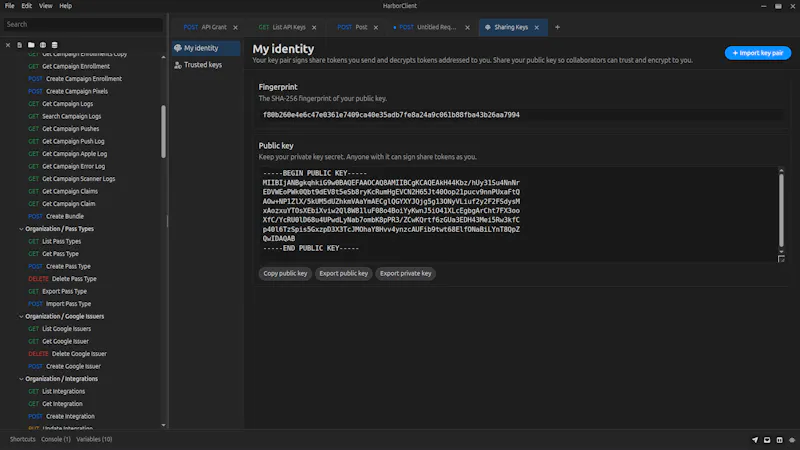Viewport: 800px width, 450px height.
Task: Open POST Create Campaign Enrollment request
Action: [x=75, y=79]
